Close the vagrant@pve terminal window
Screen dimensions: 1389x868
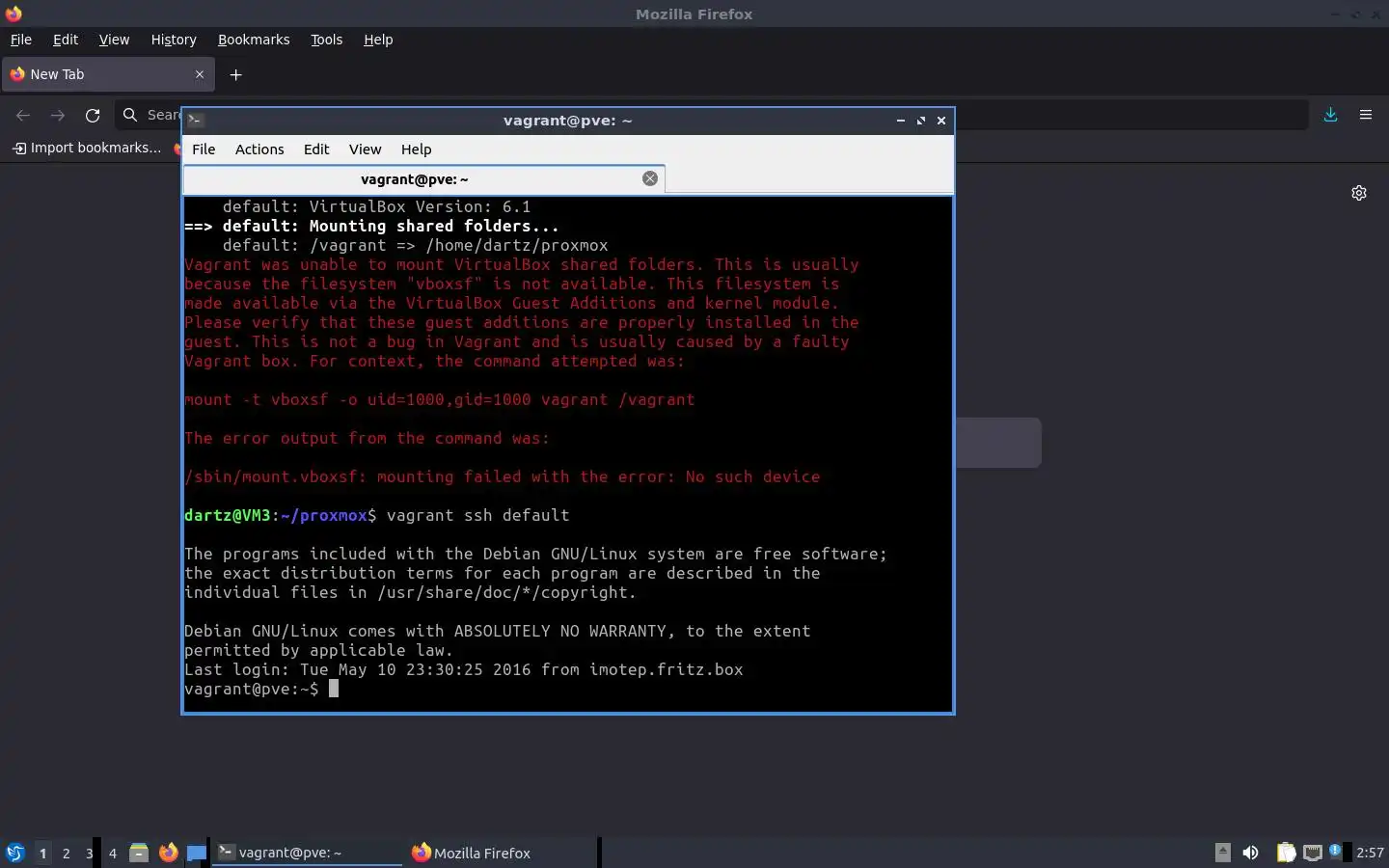[941, 121]
